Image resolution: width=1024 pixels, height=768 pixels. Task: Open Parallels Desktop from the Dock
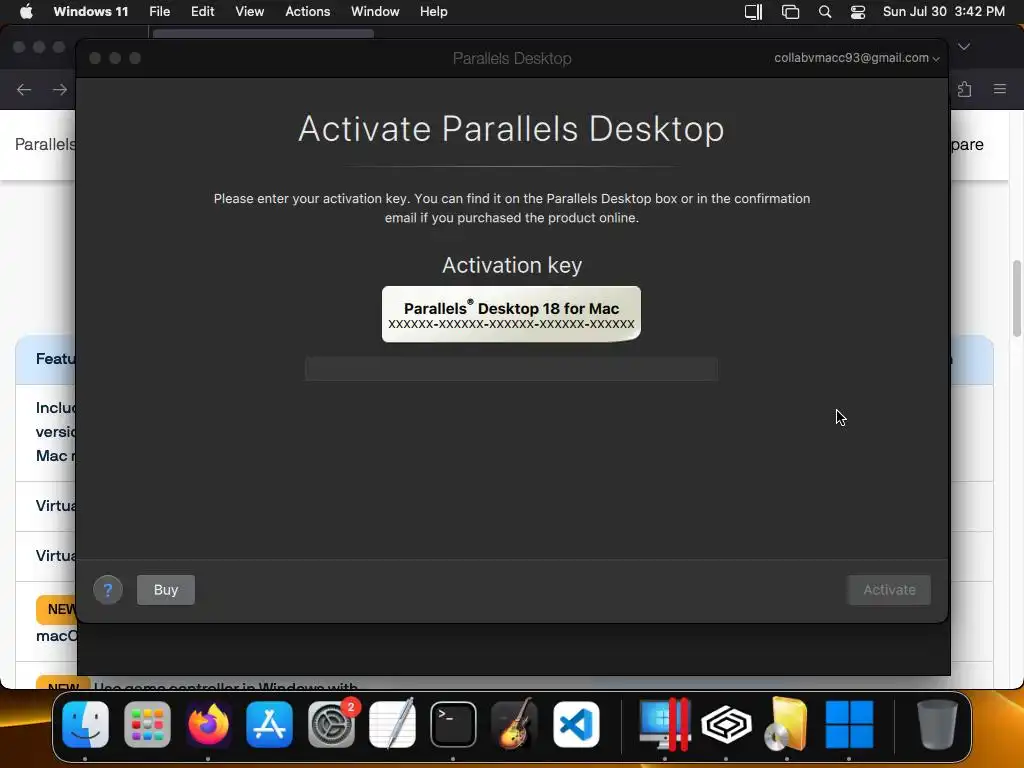click(x=665, y=724)
